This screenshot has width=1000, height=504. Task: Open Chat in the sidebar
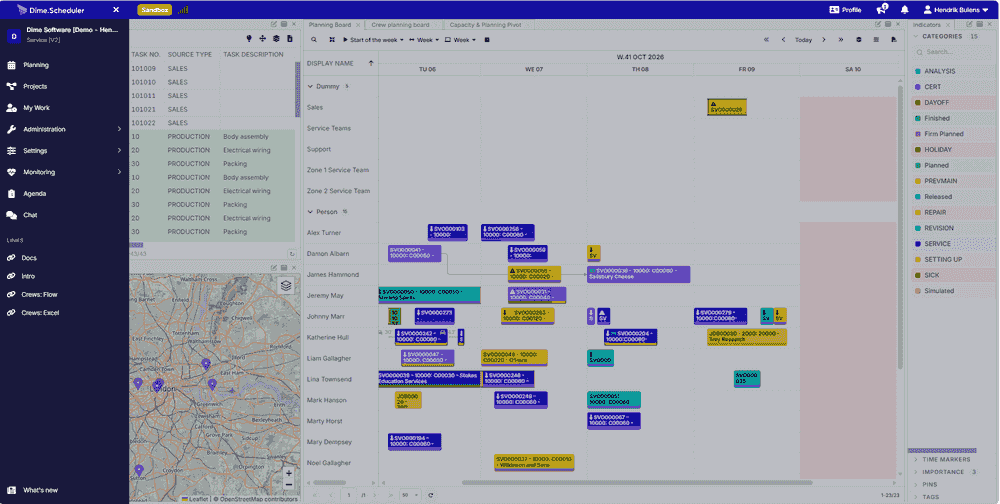[30, 215]
